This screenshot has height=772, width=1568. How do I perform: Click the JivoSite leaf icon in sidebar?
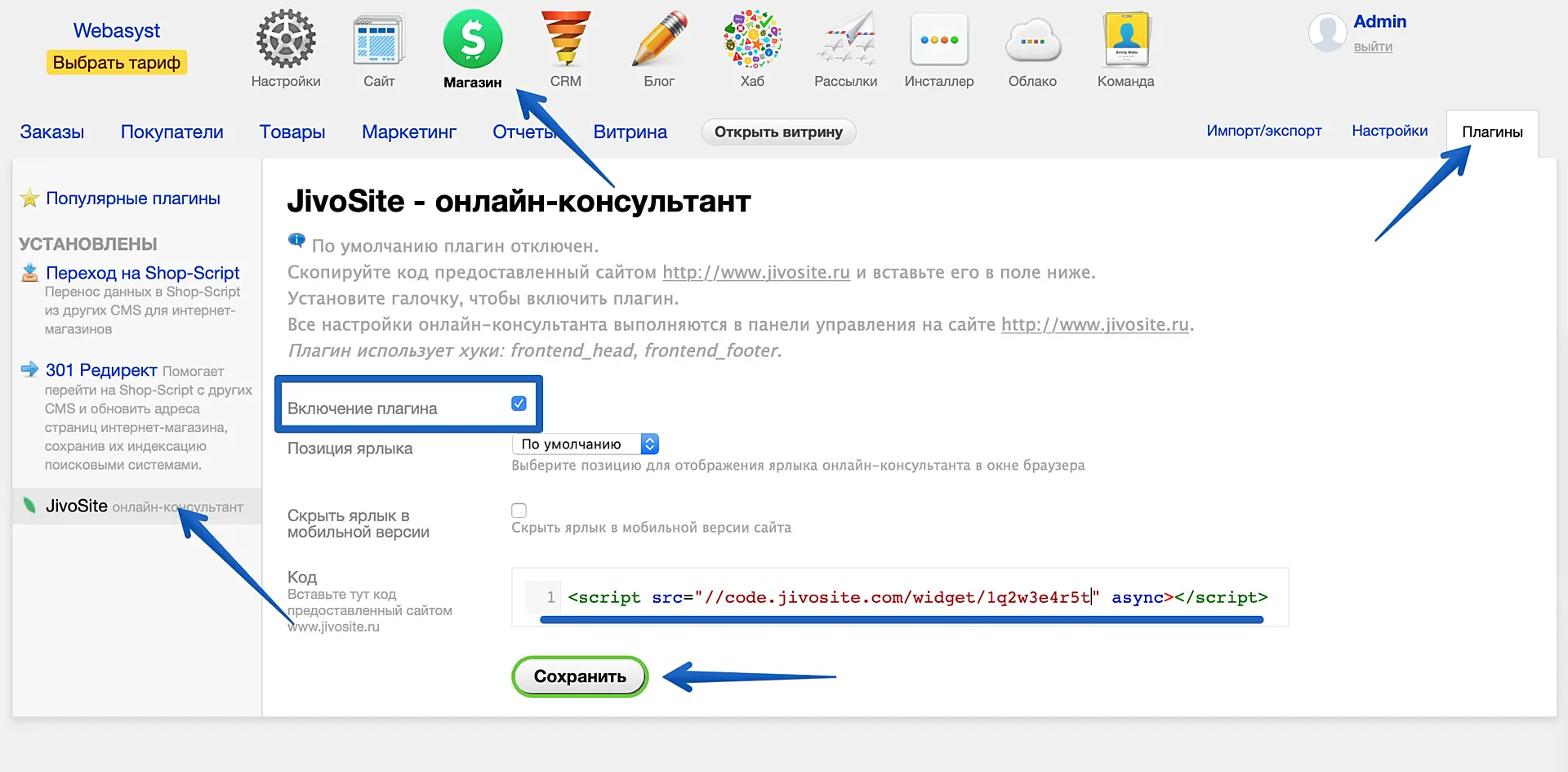[x=30, y=506]
